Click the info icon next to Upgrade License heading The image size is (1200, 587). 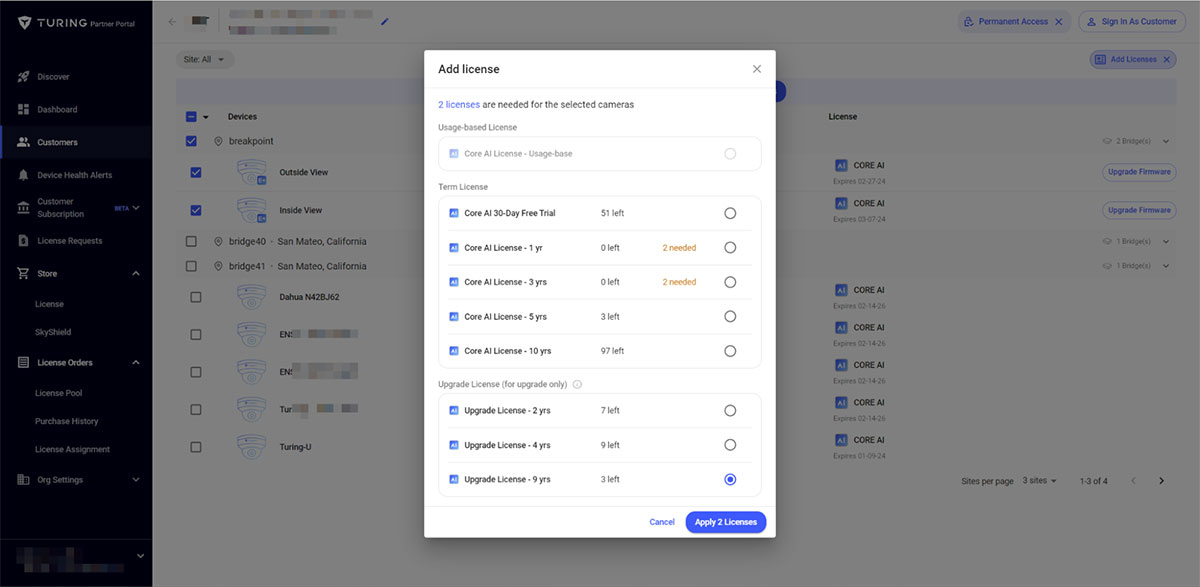coord(577,384)
